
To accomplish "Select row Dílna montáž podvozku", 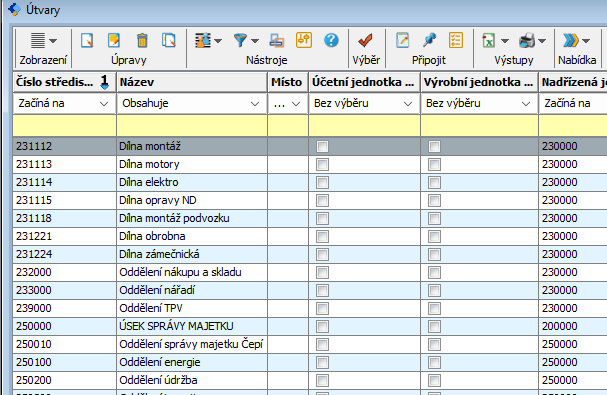I will coord(310,218).
